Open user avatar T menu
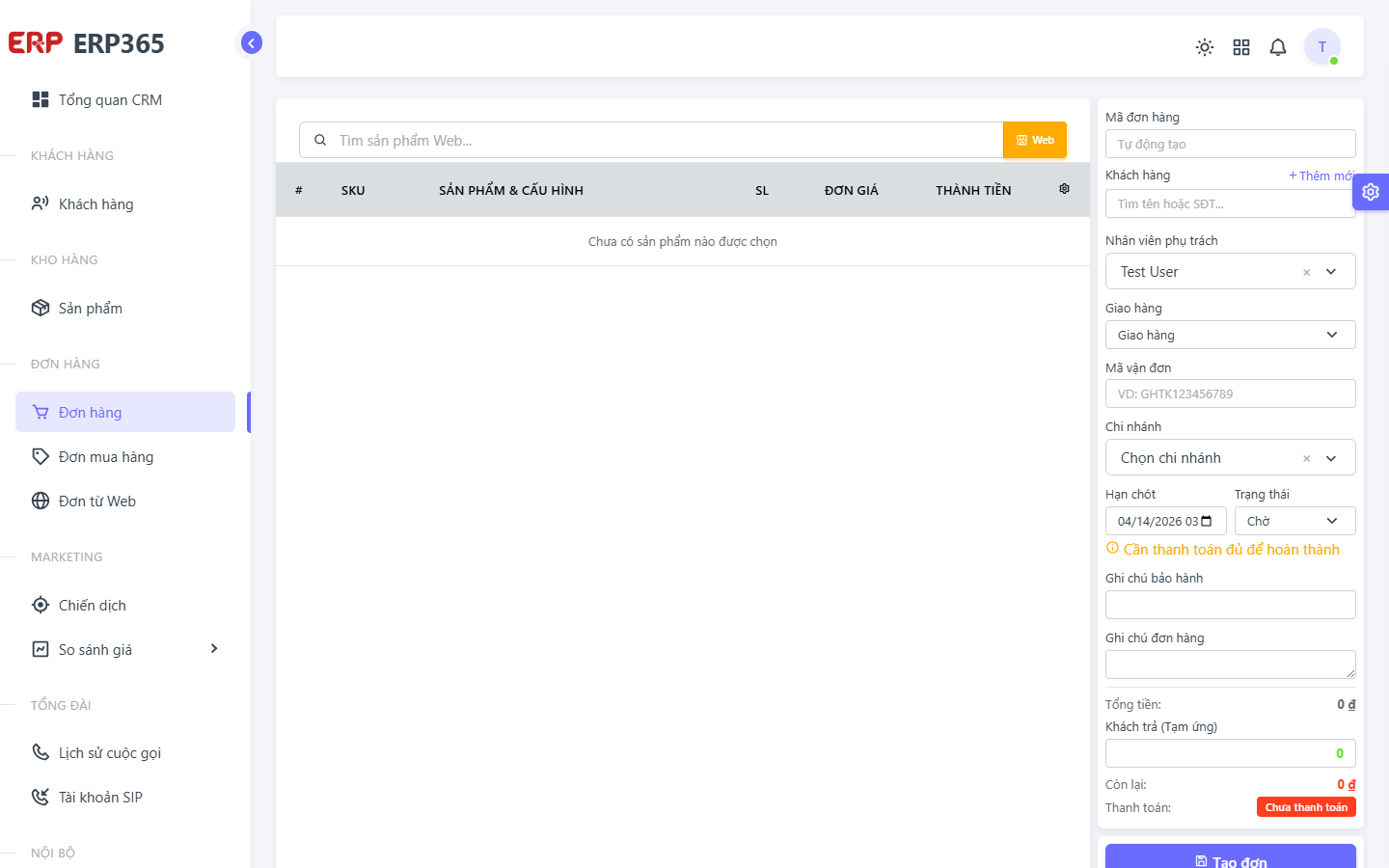 tap(1322, 47)
